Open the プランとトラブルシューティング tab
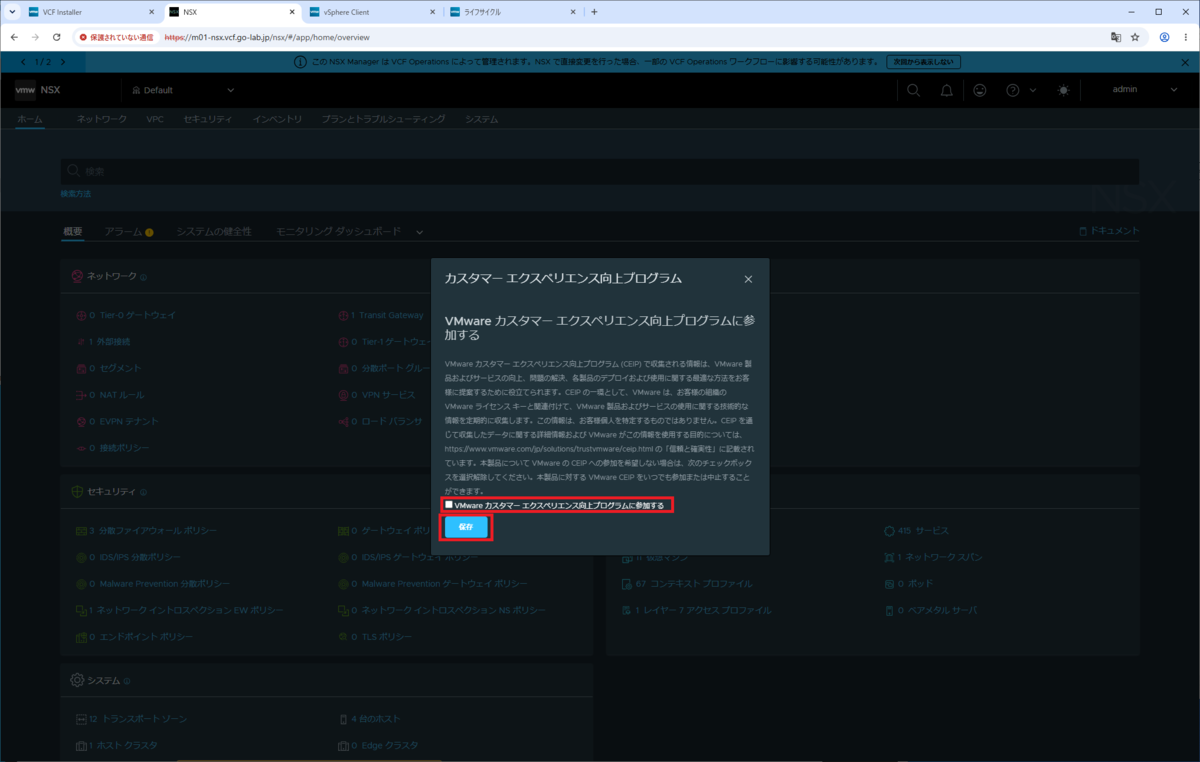1200x762 pixels. (383, 119)
